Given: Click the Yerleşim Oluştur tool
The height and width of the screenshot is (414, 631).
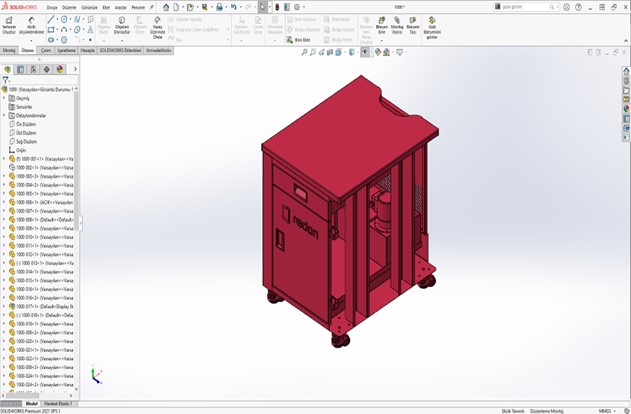Looking at the screenshot, I should pyautogui.click(x=9, y=24).
